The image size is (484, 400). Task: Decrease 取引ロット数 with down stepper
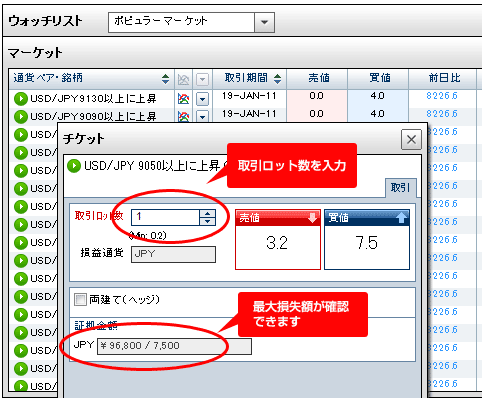[x=208, y=221]
